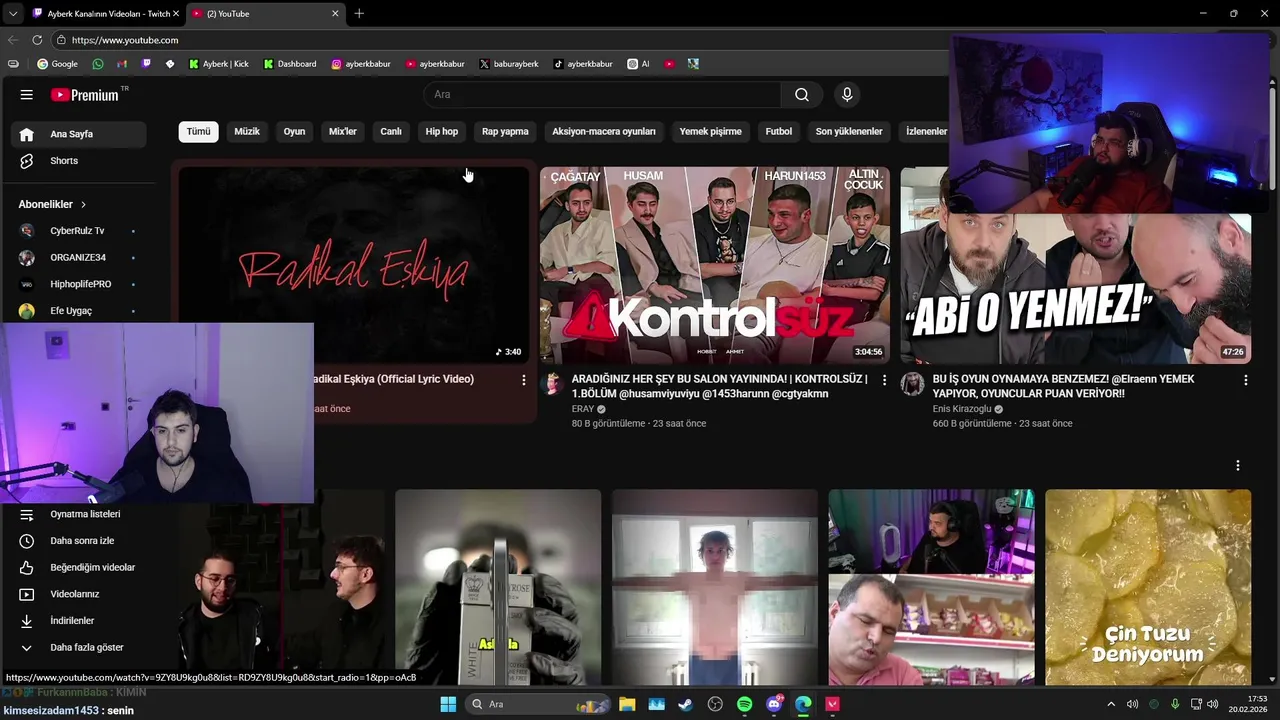The width and height of the screenshot is (1280, 720).
Task: Open the Radikal Eşkiya video thumbnail
Action: click(354, 265)
